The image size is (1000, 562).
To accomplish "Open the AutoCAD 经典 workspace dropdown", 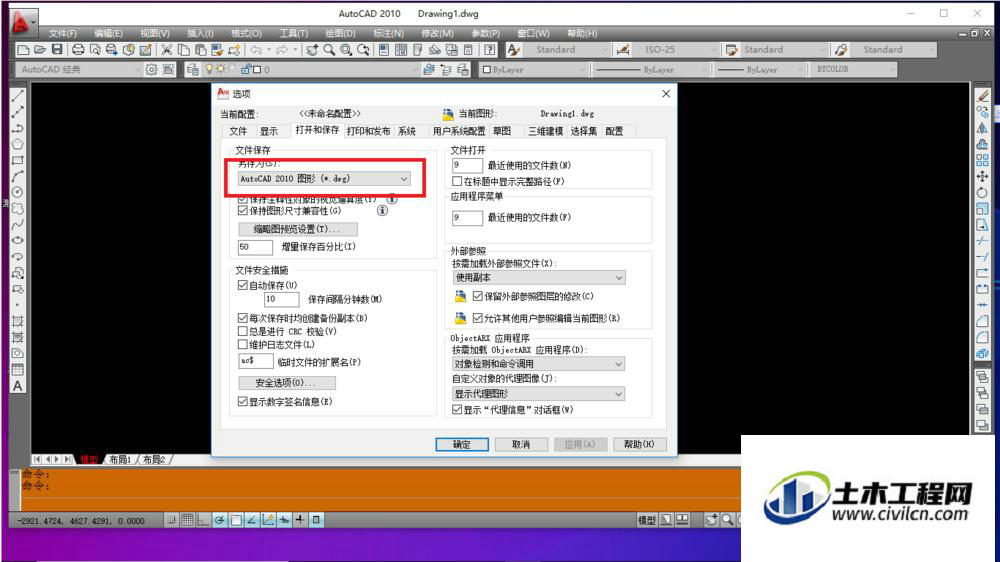I will point(78,70).
